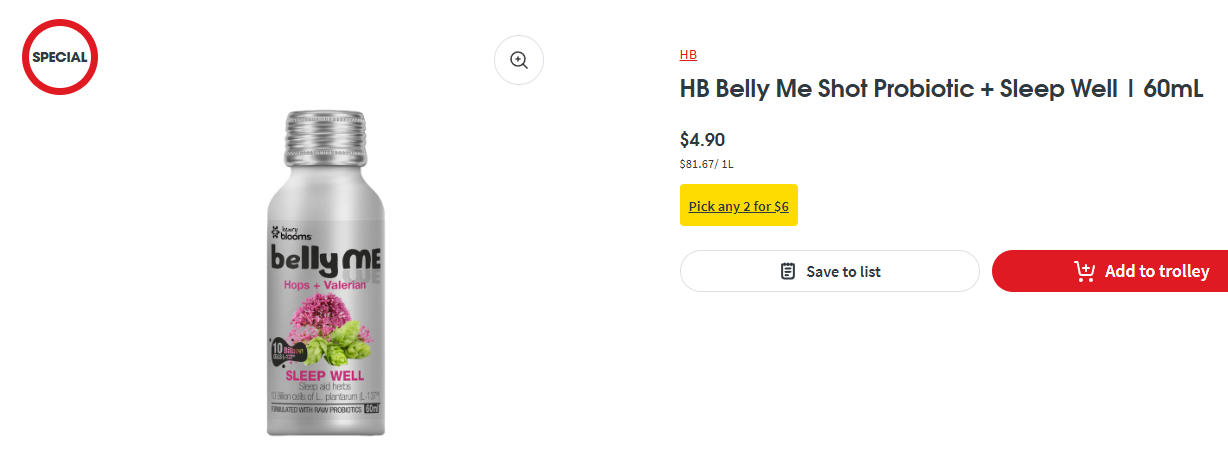
Task: Click the 60ml label on the bottle
Action: point(372,408)
